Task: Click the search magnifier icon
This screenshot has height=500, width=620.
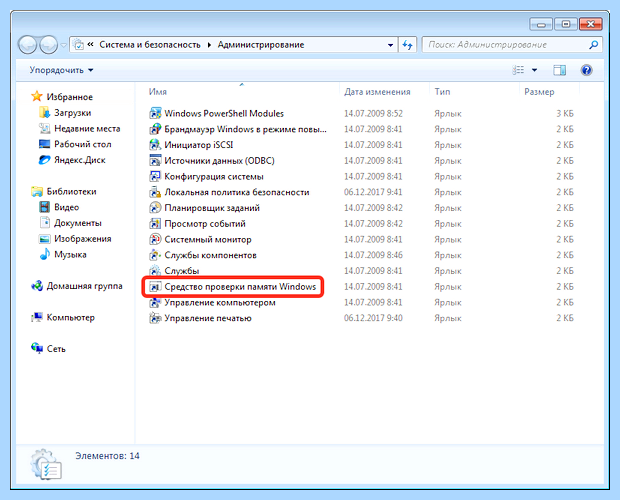Action: tap(594, 45)
